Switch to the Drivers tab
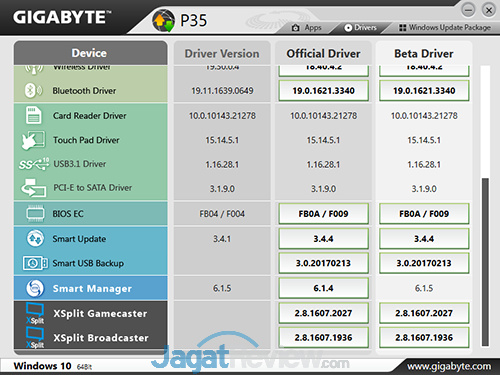 [x=360, y=28]
